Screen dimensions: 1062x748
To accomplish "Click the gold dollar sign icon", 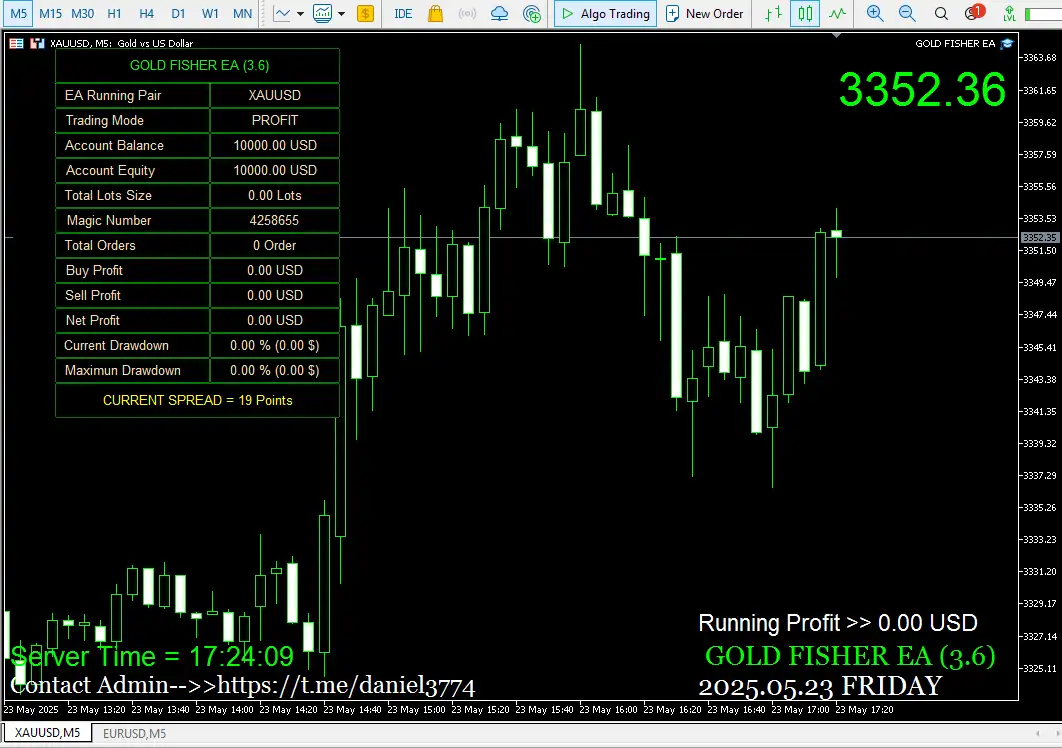I will pyautogui.click(x=365, y=14).
